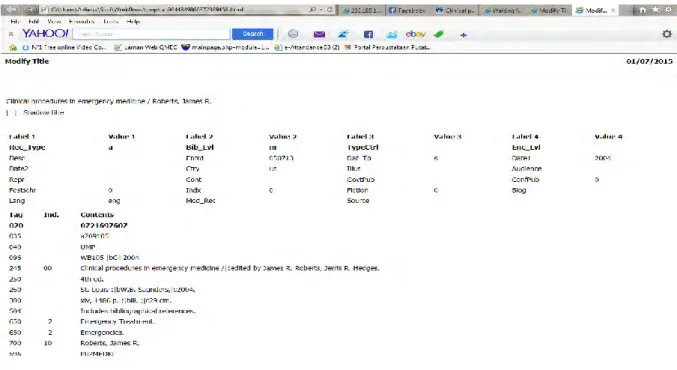
Task: Toggle the Shadow title checkbox
Action: pos(11,113)
